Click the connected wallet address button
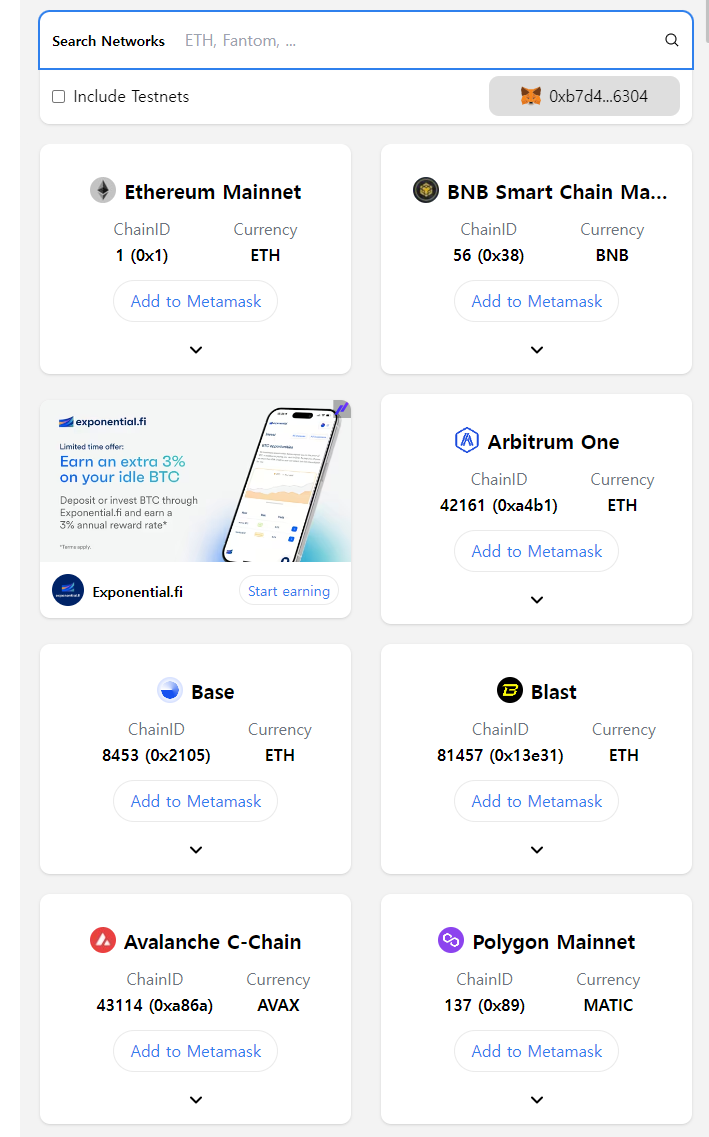709x1137 pixels. click(x=584, y=97)
